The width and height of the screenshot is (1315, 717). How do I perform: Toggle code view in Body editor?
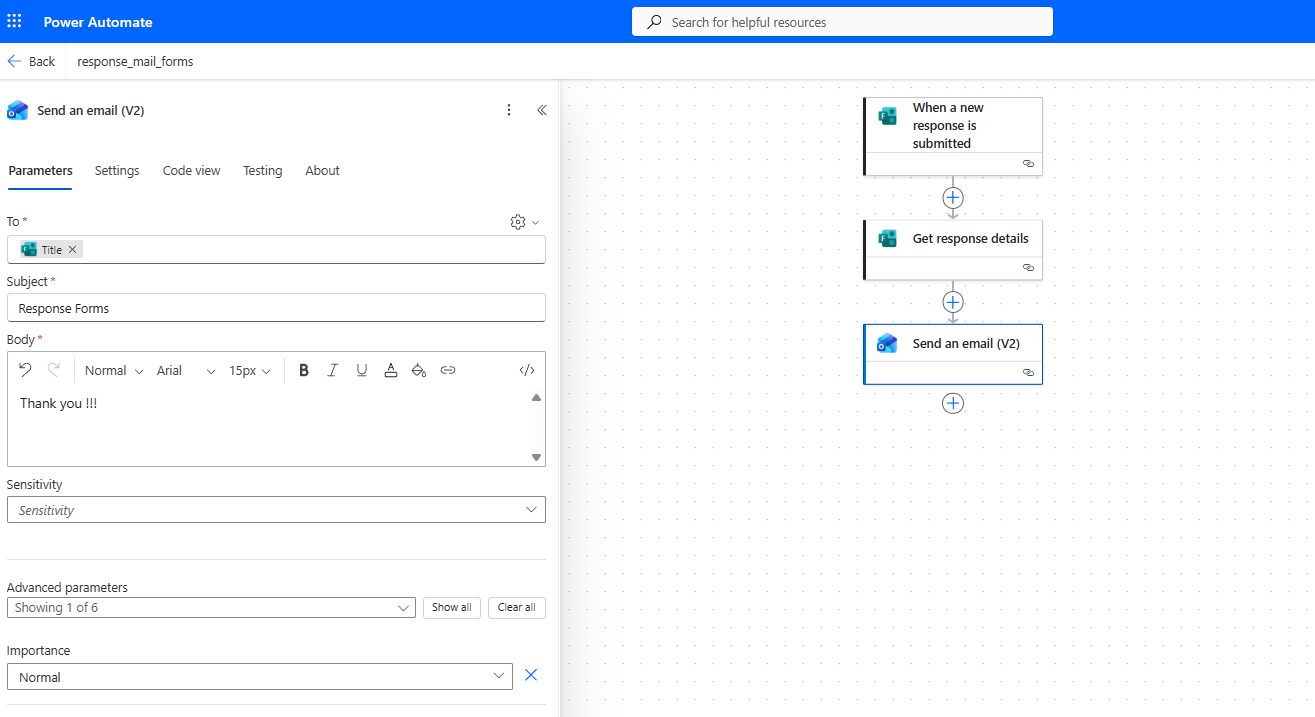pyautogui.click(x=527, y=370)
